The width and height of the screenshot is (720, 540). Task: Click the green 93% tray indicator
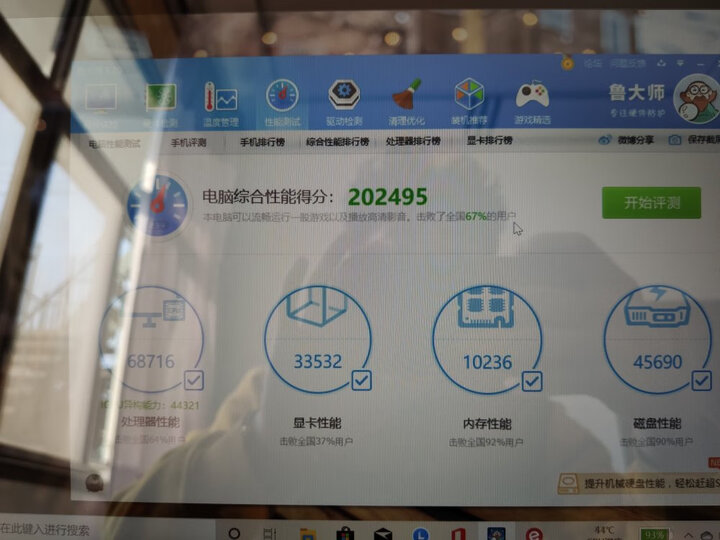(x=654, y=534)
